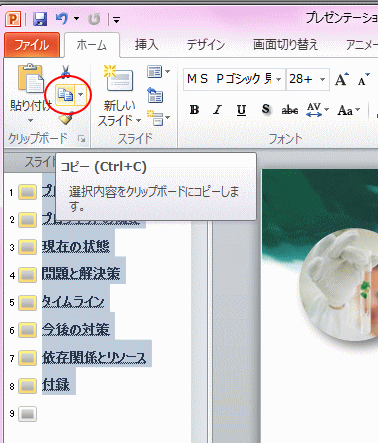The image size is (378, 443).
Task: Open the font size dropdown arrow
Action: 322,80
